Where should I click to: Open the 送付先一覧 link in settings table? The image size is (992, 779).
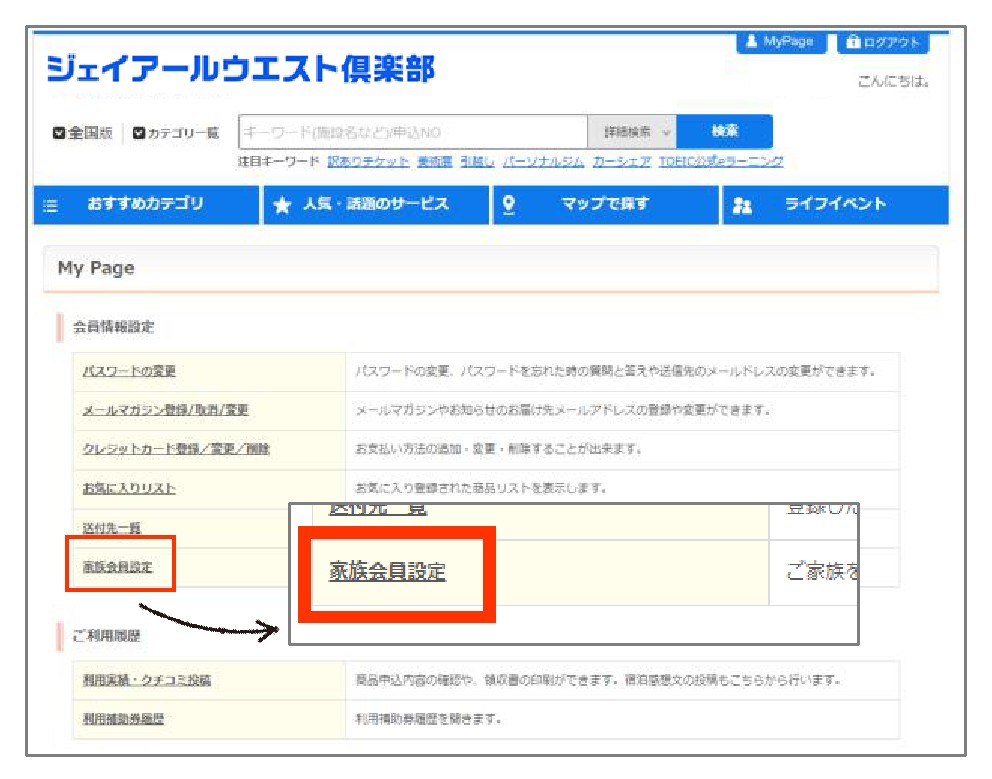coord(111,528)
